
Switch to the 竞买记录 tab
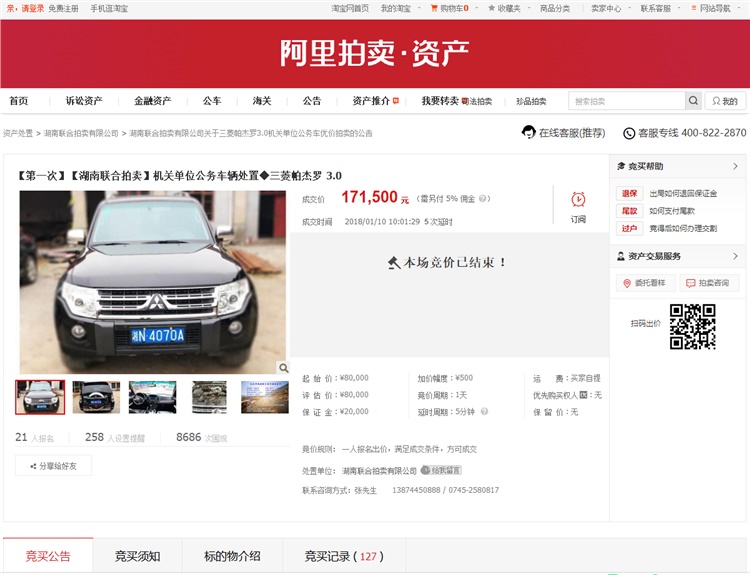pos(342,556)
